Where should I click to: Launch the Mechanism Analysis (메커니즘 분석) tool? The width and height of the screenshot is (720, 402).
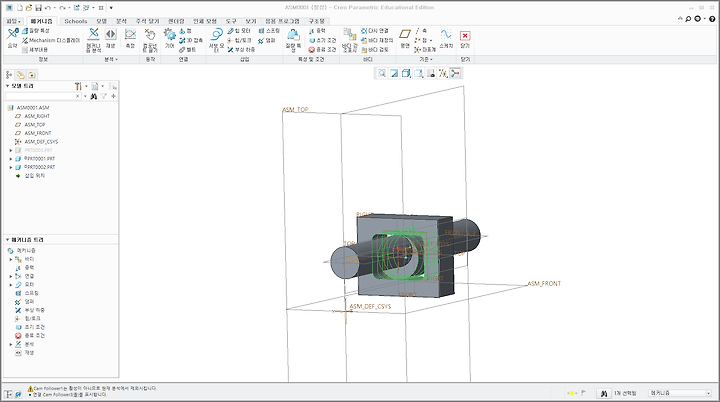93,40
